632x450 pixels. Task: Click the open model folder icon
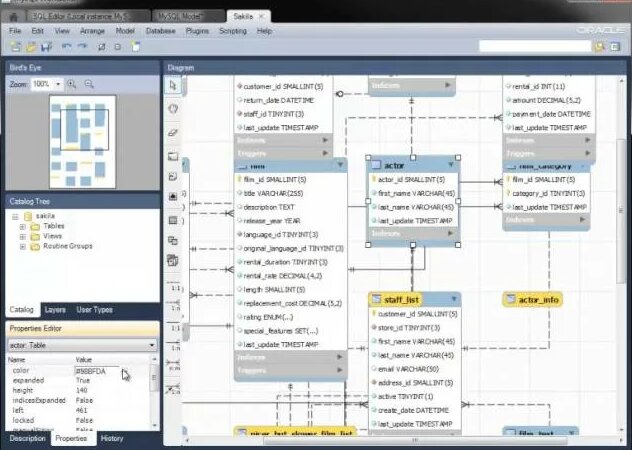31,47
